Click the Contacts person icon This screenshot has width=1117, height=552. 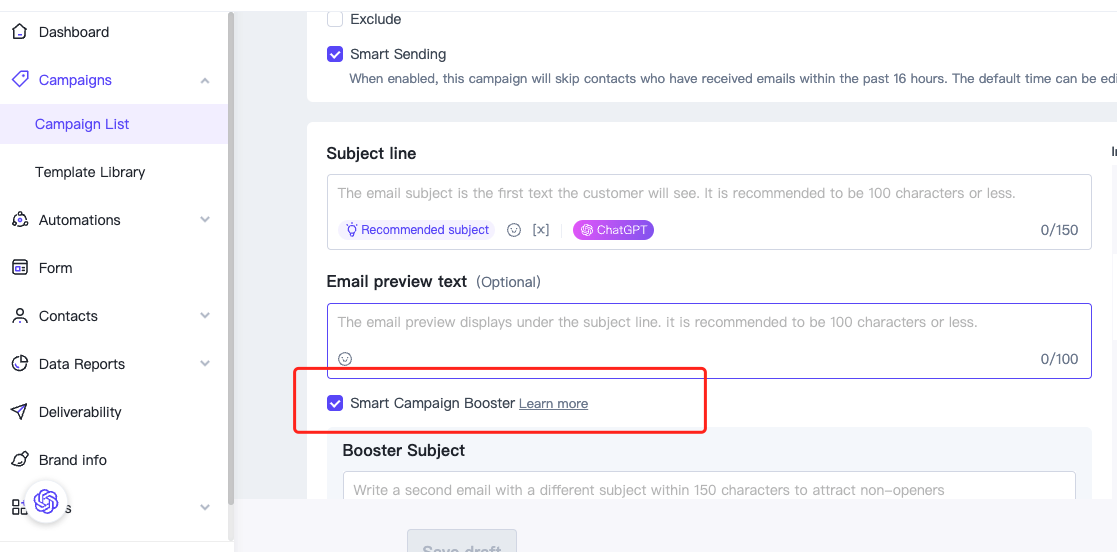[20, 316]
